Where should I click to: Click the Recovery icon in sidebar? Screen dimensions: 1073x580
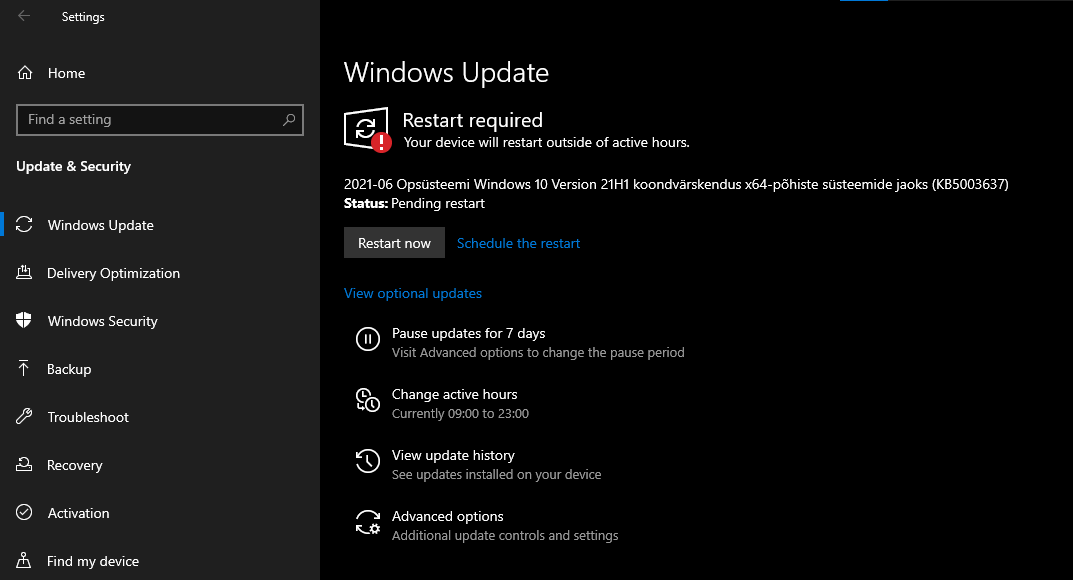click(24, 464)
